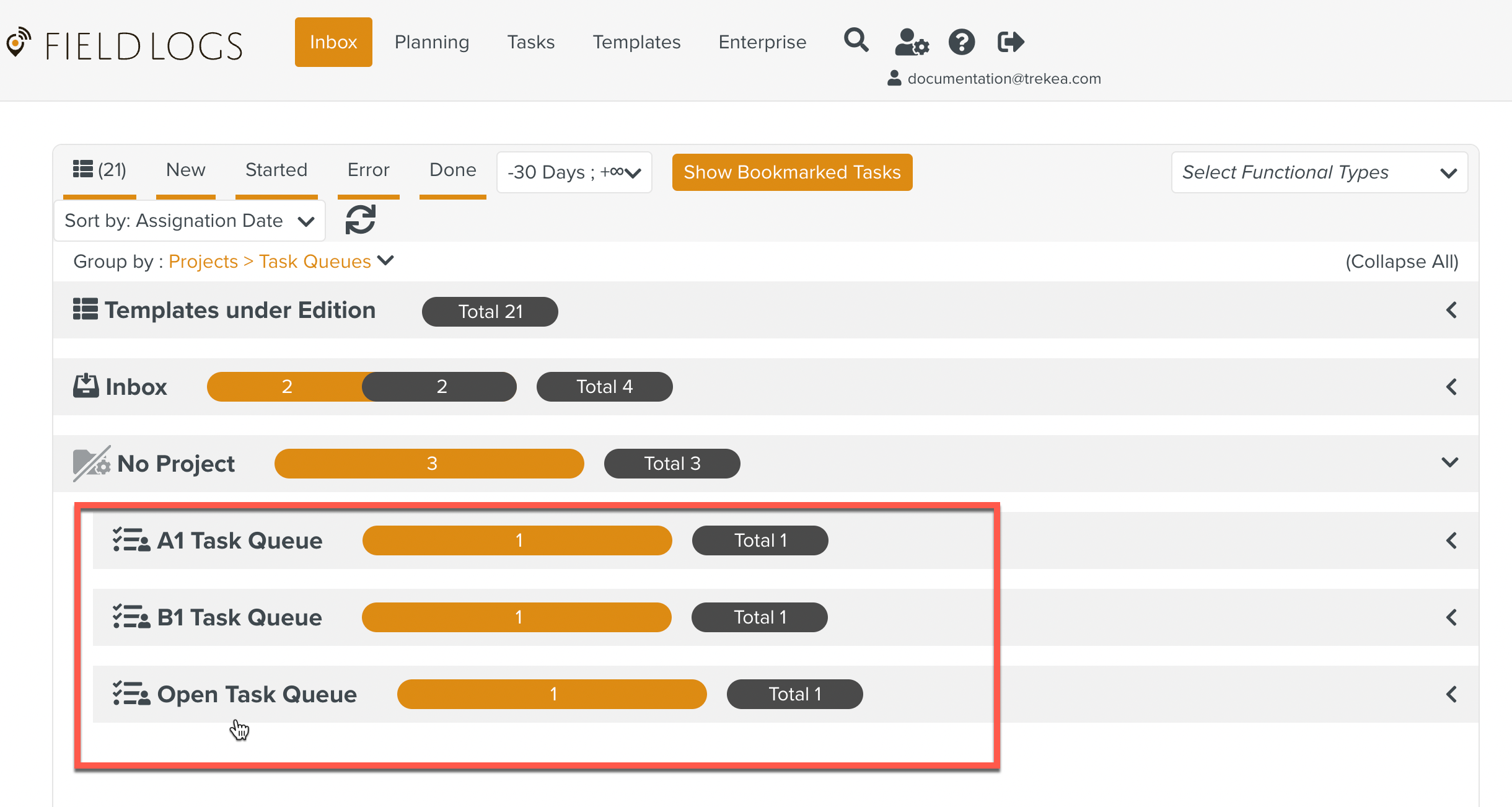Click the Field Logs logo
This screenshot has height=807, width=1512.
(x=125, y=45)
